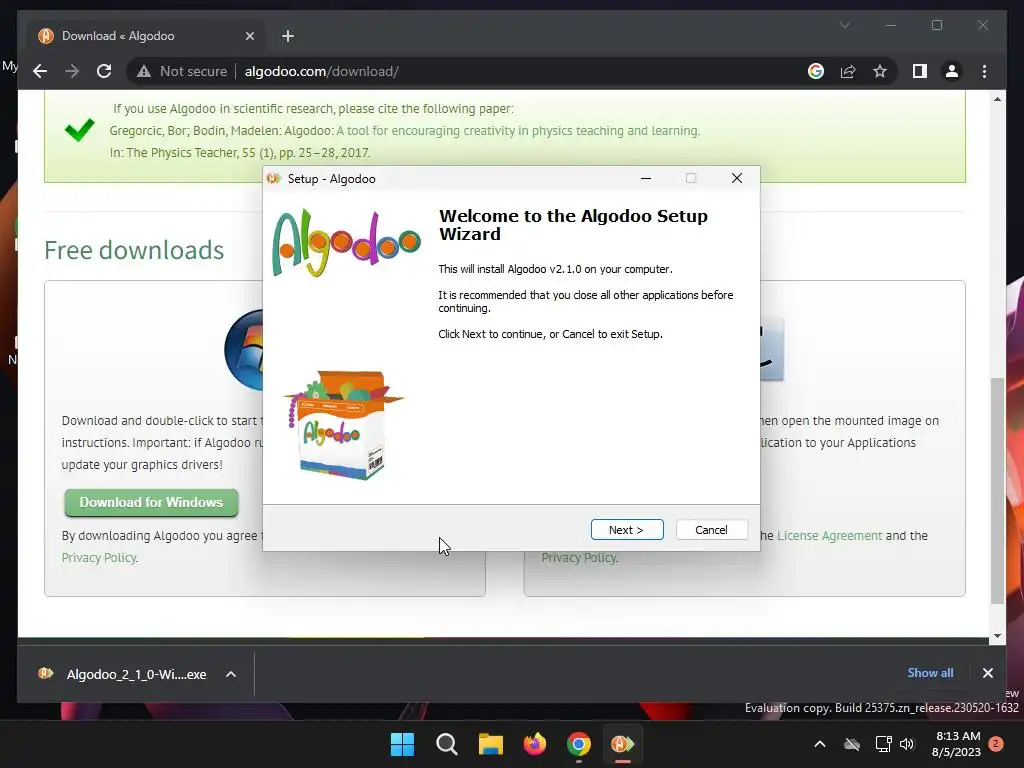This screenshot has width=1024, height=768.
Task: Click the Download for Windows button
Action: pos(152,502)
